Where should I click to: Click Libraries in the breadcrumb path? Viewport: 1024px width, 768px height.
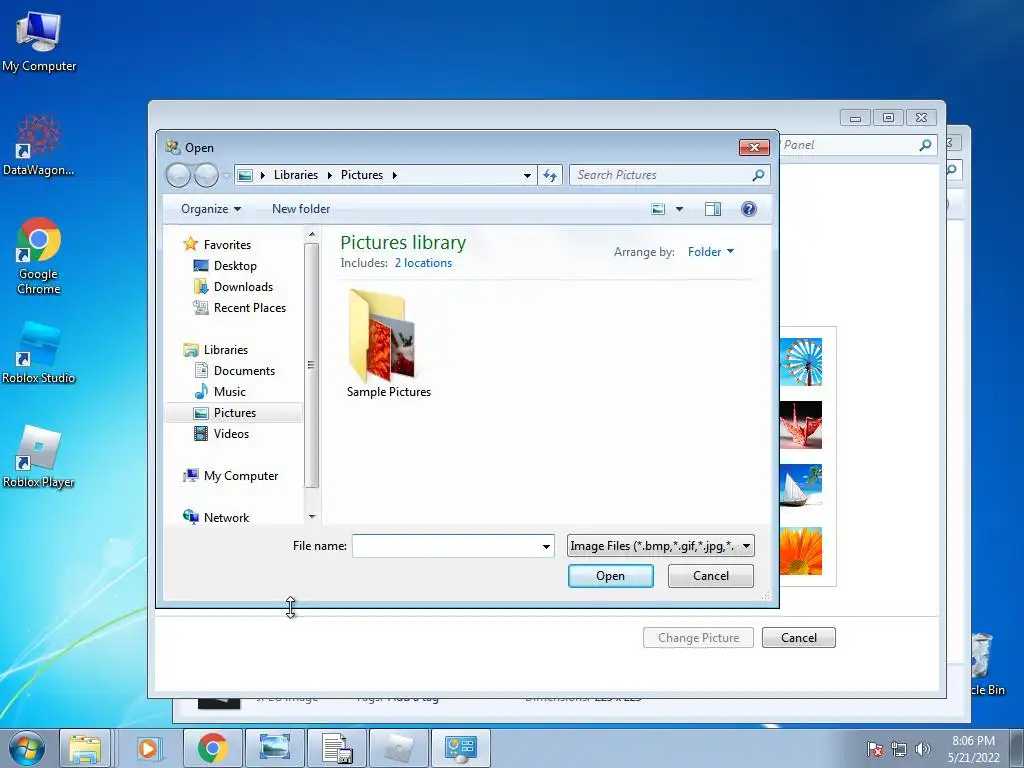tap(296, 175)
